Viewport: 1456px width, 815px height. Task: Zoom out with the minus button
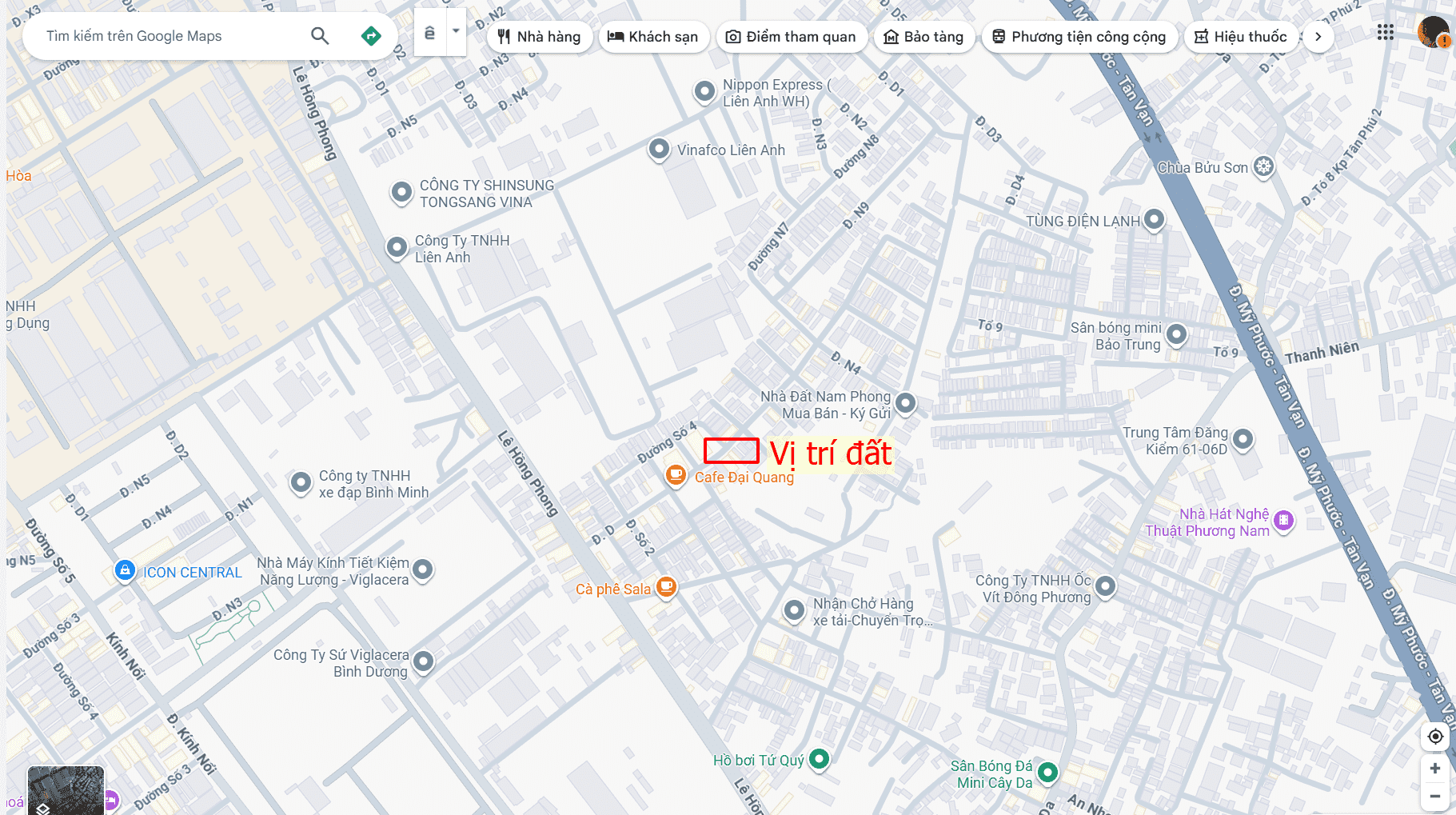1435,797
